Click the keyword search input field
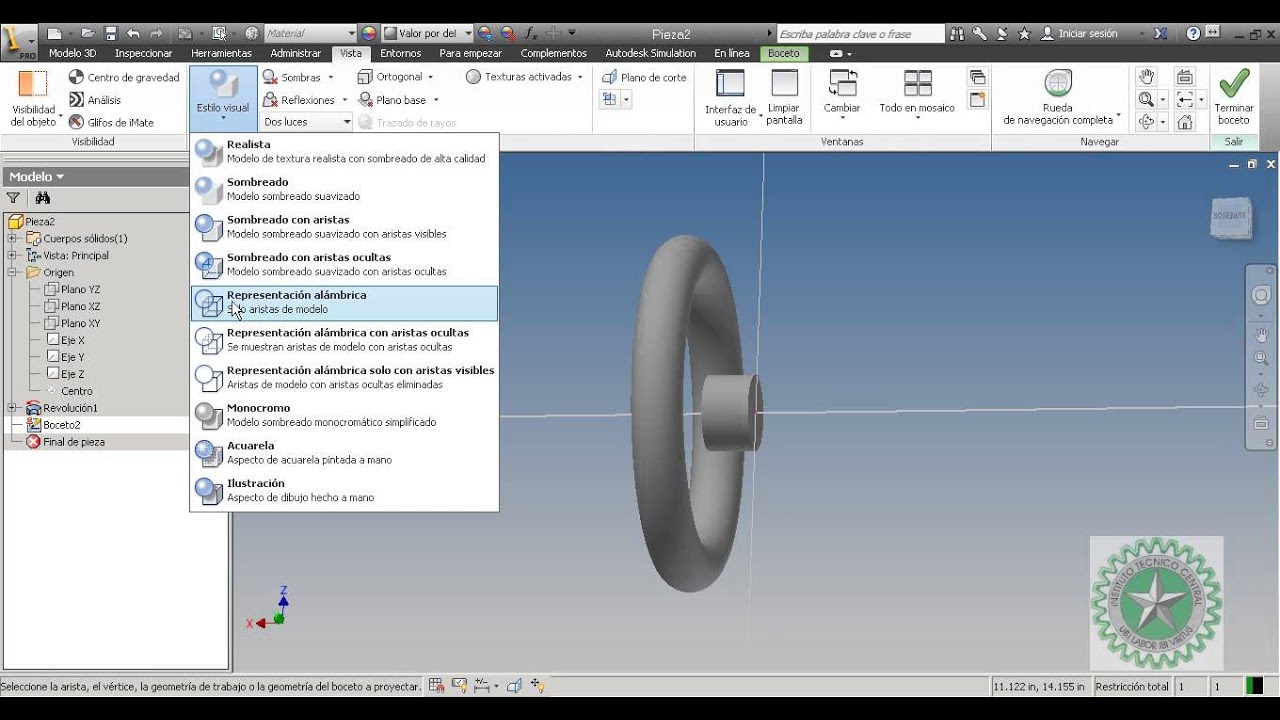 click(860, 33)
